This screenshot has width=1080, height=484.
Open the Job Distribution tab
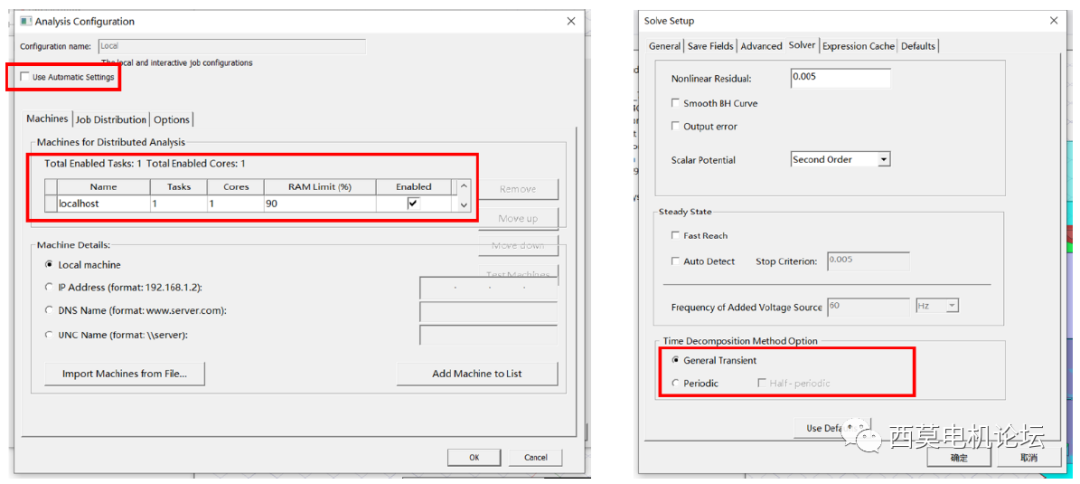coord(111,120)
